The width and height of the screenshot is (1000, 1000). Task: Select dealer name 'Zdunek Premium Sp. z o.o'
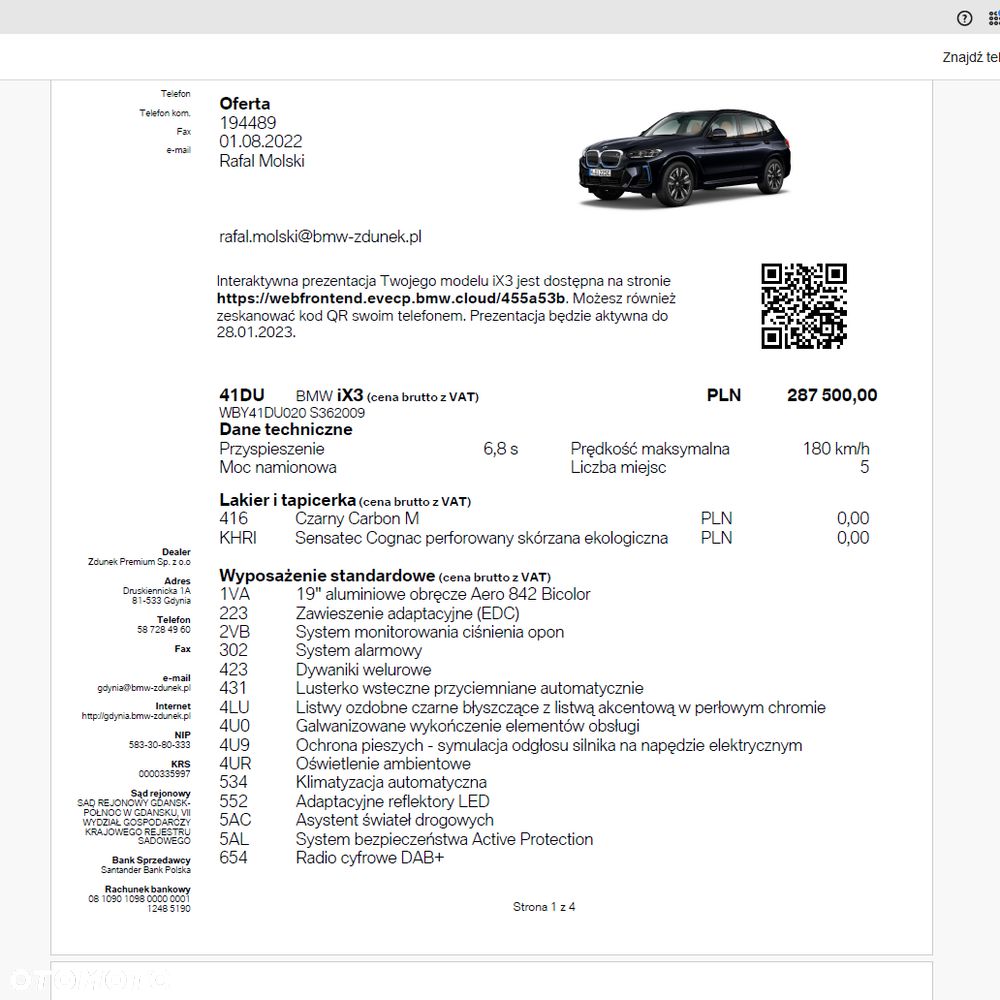(139, 562)
